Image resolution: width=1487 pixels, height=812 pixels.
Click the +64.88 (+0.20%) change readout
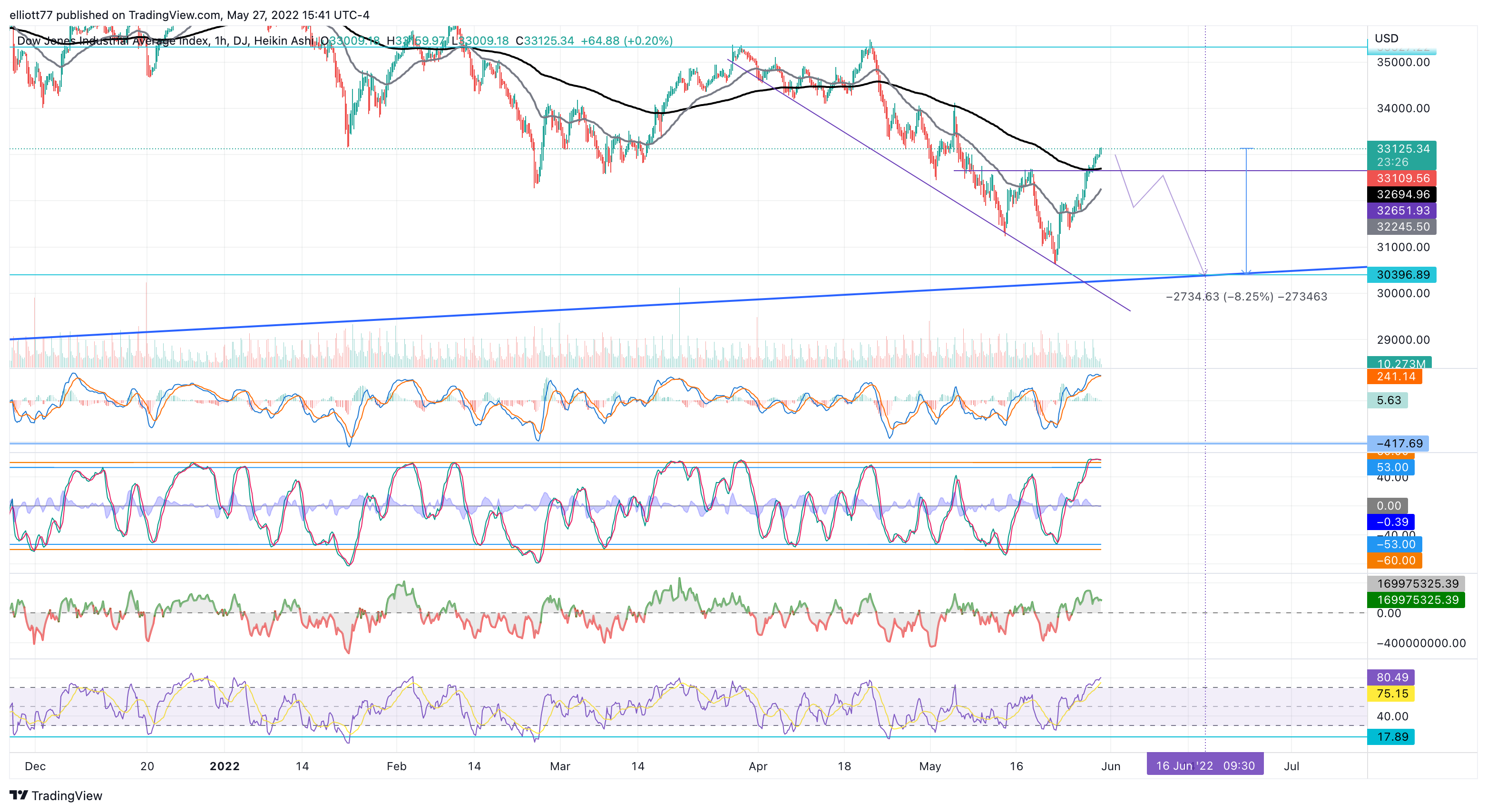click(626, 41)
